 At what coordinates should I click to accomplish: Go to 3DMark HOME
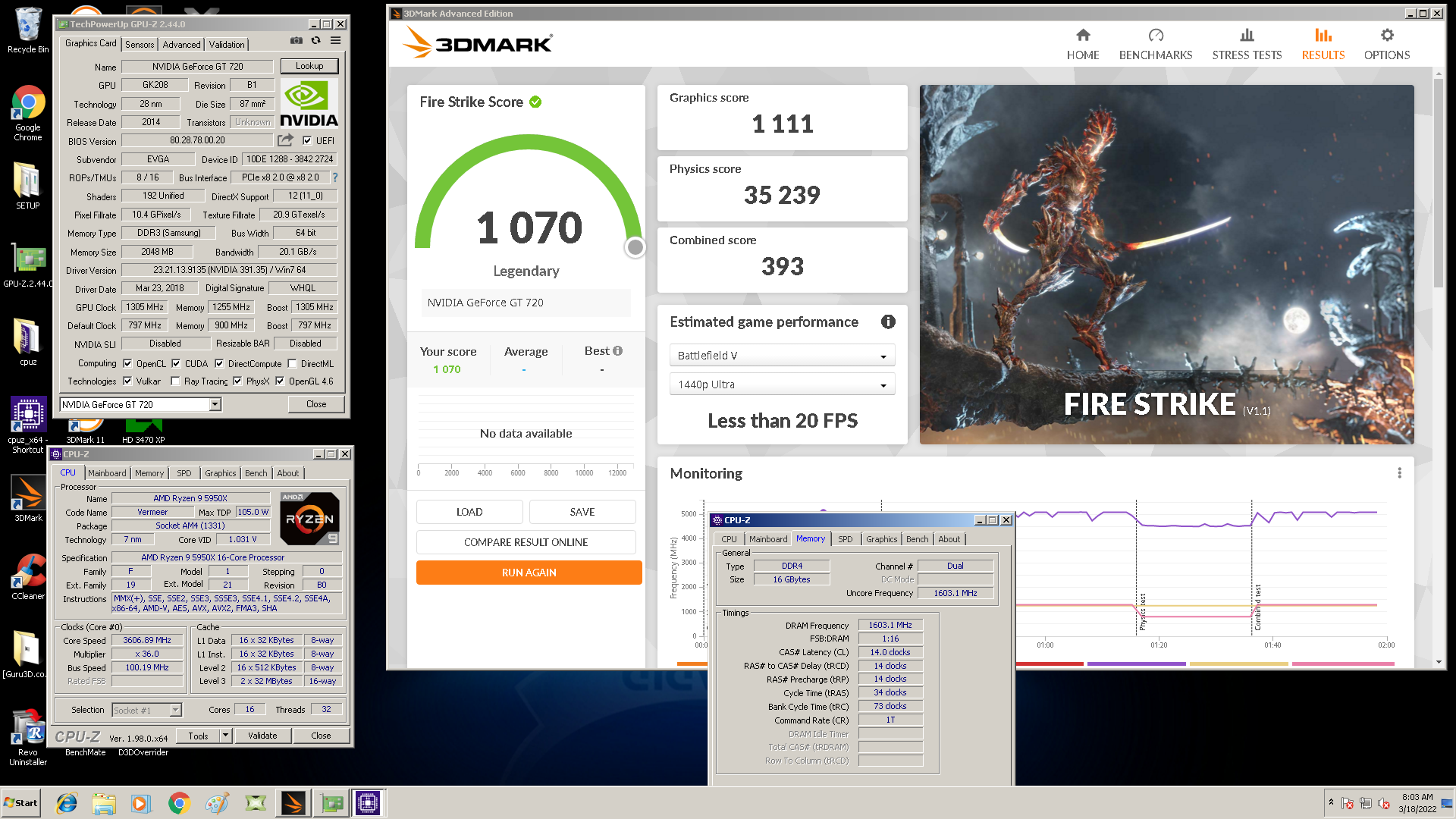pyautogui.click(x=1083, y=44)
